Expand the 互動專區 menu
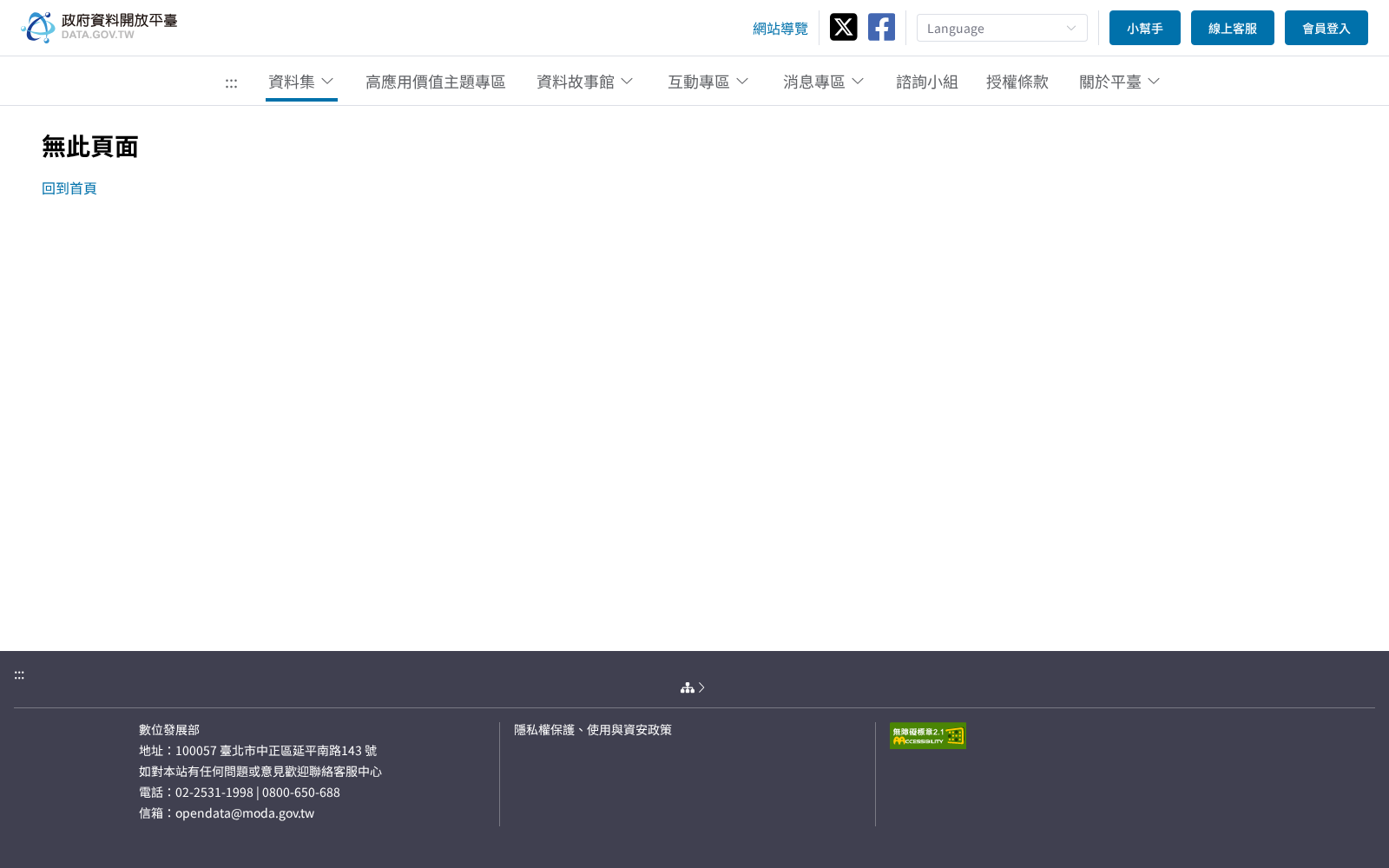Image resolution: width=1389 pixels, height=868 pixels. pos(708,82)
